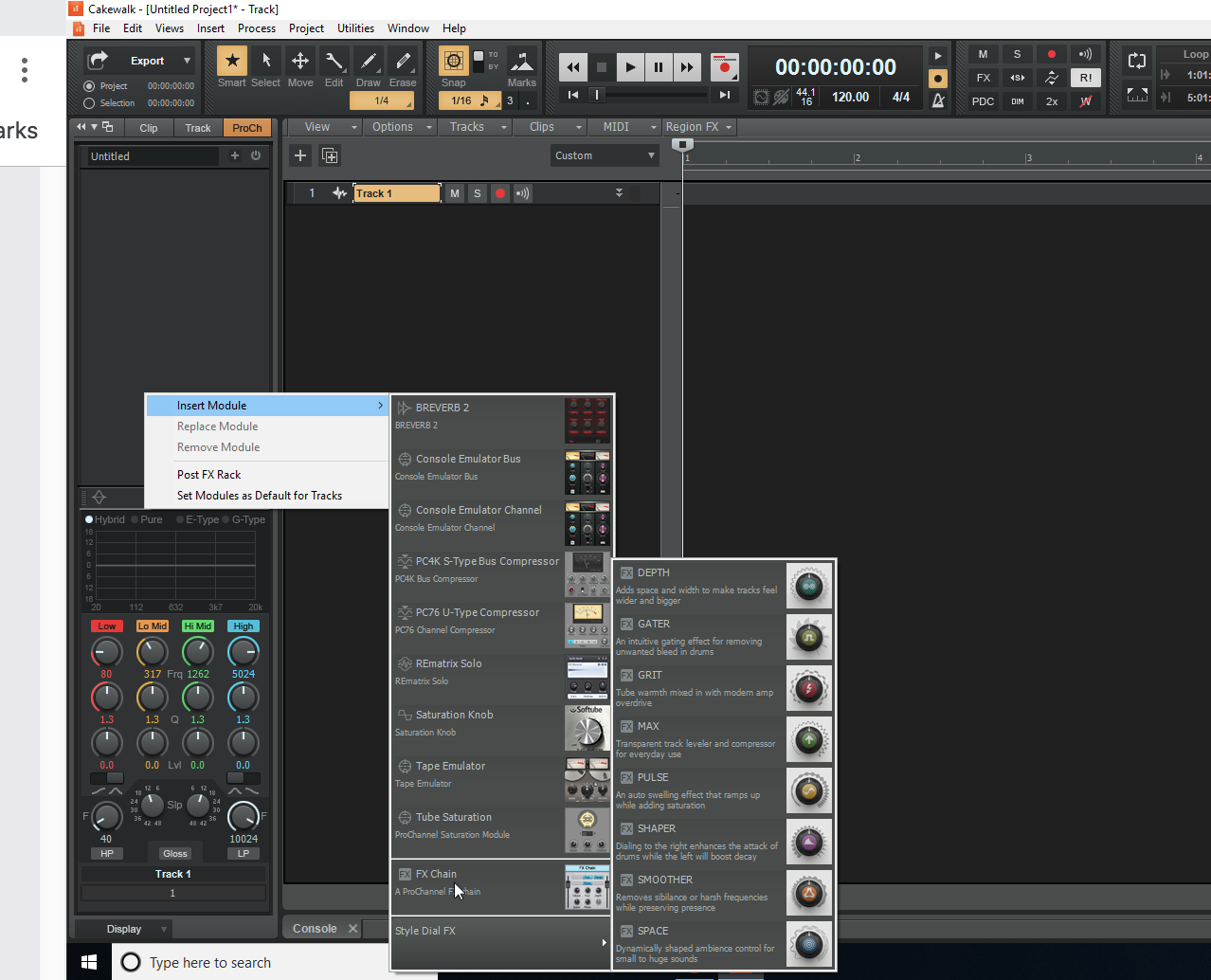Fast forward the transport

(x=687, y=67)
